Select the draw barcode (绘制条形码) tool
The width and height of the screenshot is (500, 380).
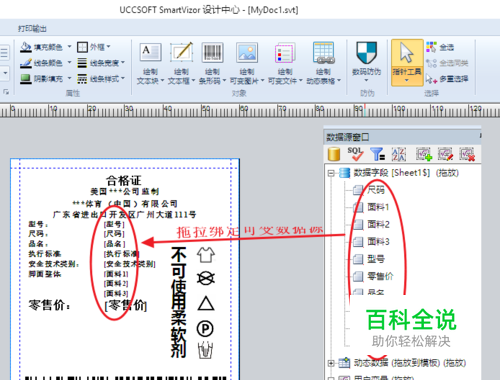[x=212, y=63]
